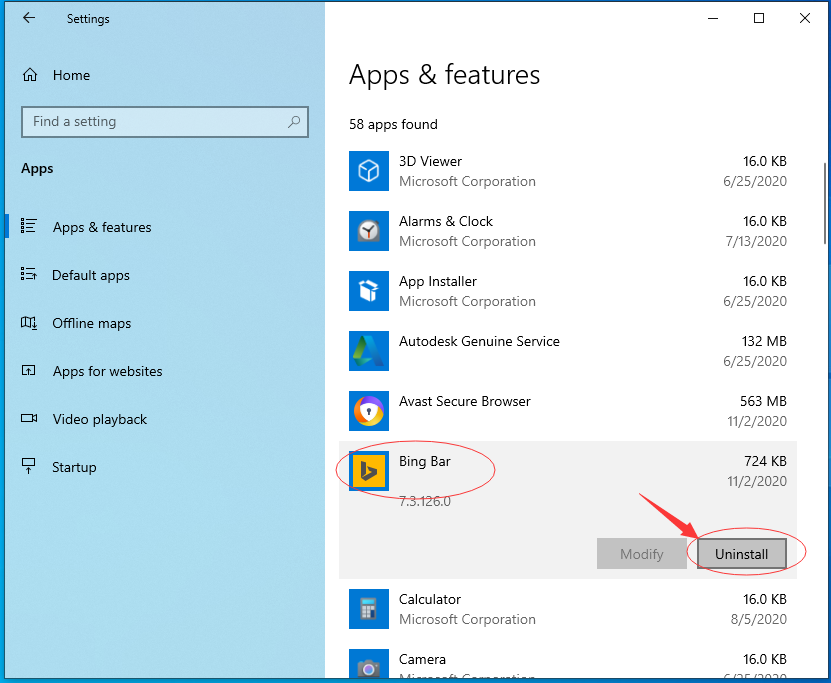This screenshot has height=683, width=831.
Task: Click the greyed Modify button
Action: coord(641,554)
